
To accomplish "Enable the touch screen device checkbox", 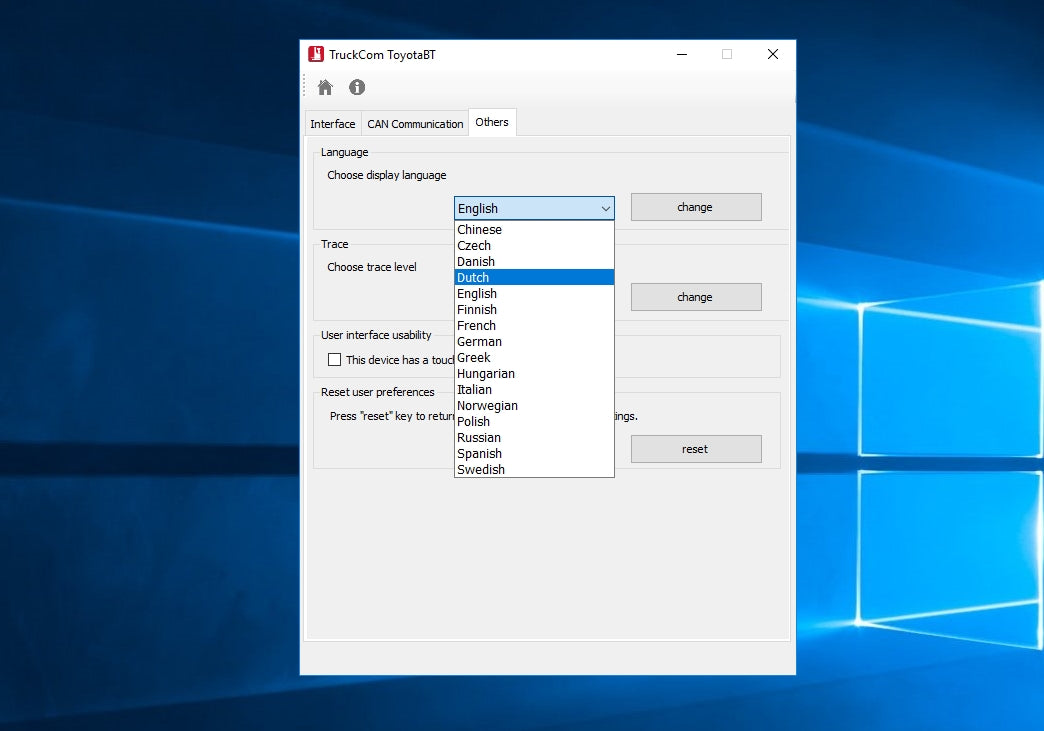I will point(335,360).
